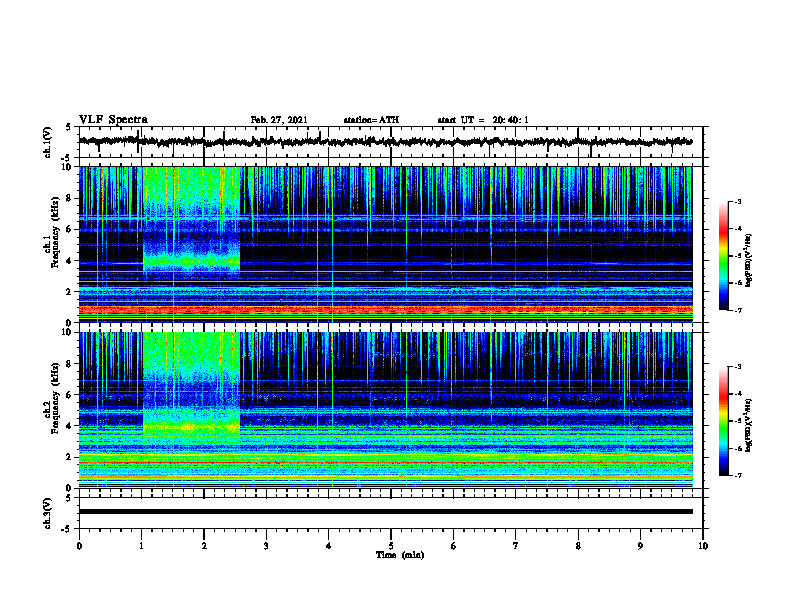The width and height of the screenshot is (792, 612).
Task: Click the ch.1 spectrogram color scale bar
Action: (x=723, y=256)
